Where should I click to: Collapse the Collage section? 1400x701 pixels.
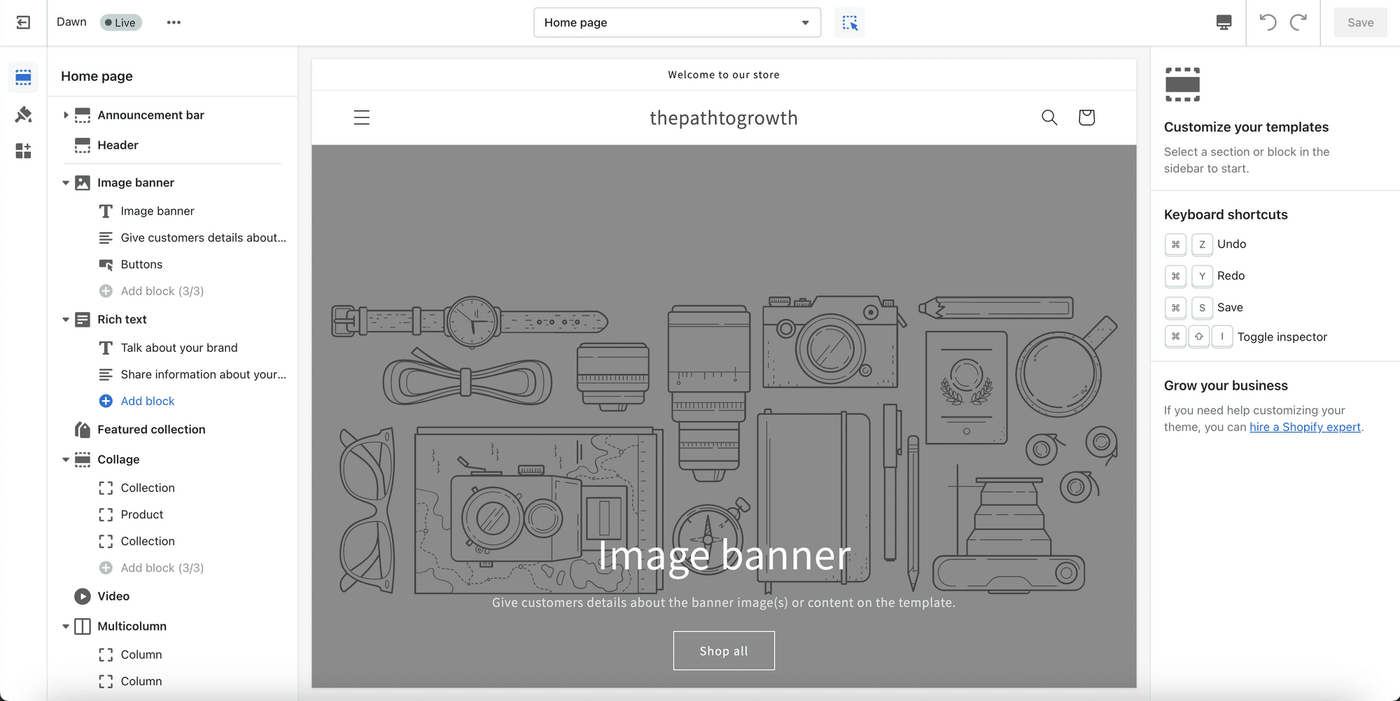pos(66,460)
